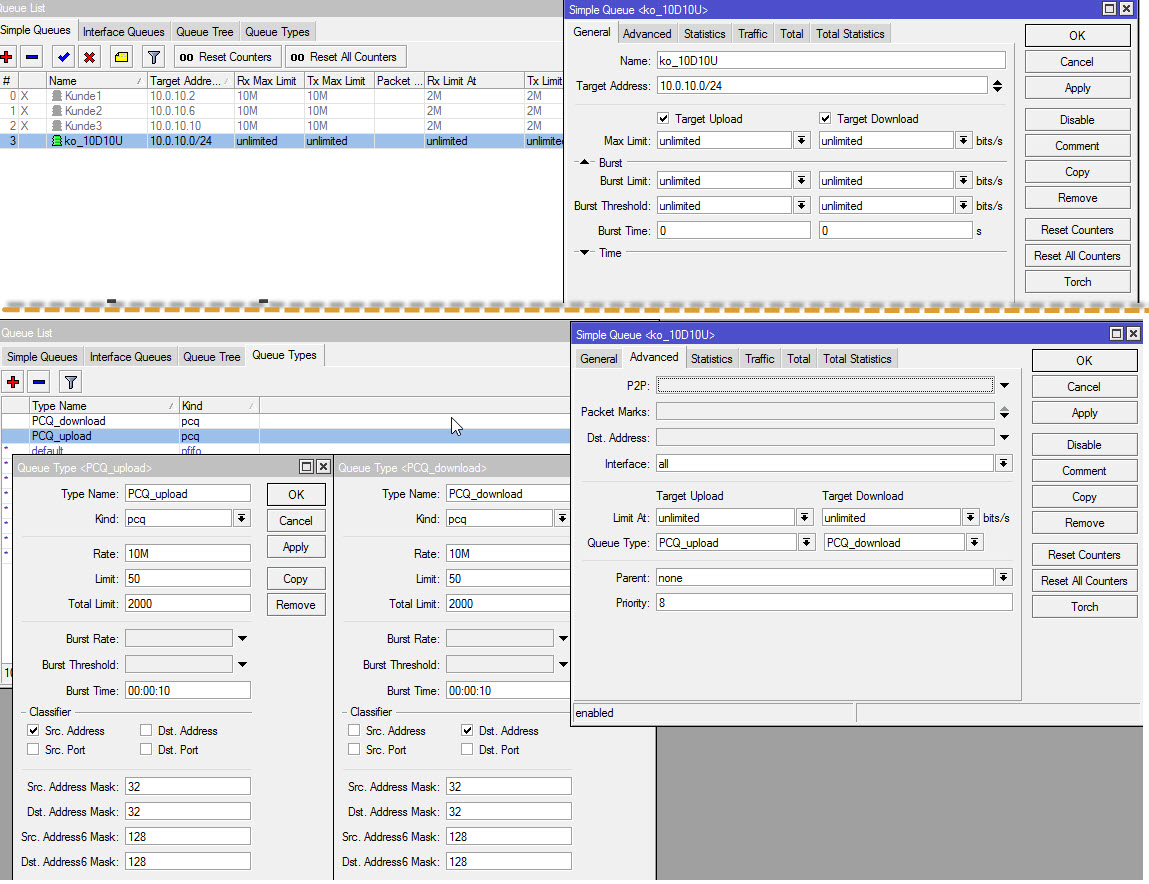The image size is (1149, 884).
Task: Switch to the Queue Tree tab
Action: pos(204,31)
